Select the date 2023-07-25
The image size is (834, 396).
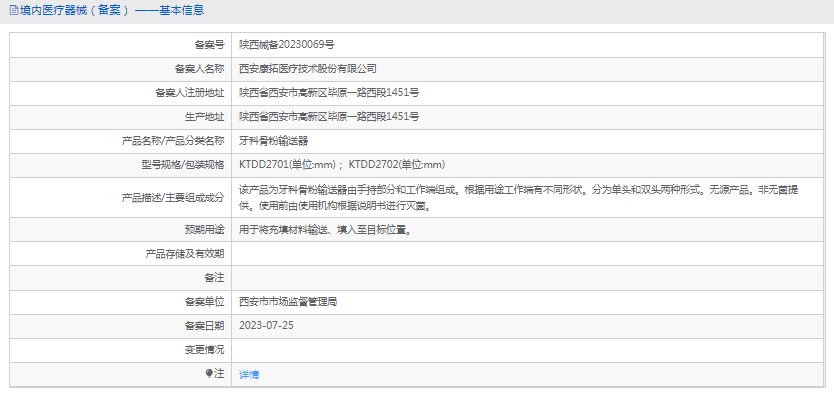coord(266,326)
